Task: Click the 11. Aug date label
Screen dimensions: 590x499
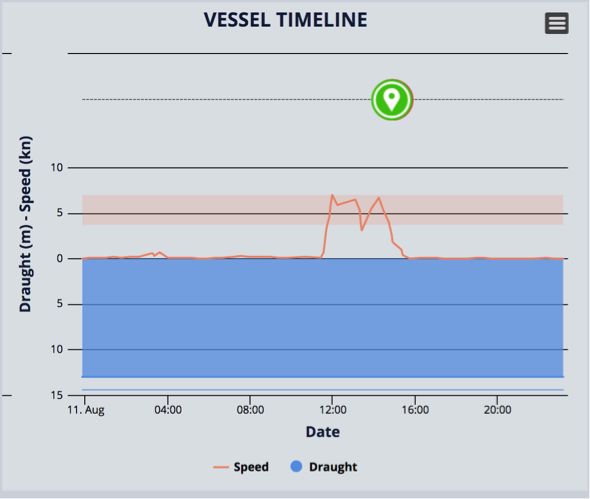Action: (x=86, y=410)
